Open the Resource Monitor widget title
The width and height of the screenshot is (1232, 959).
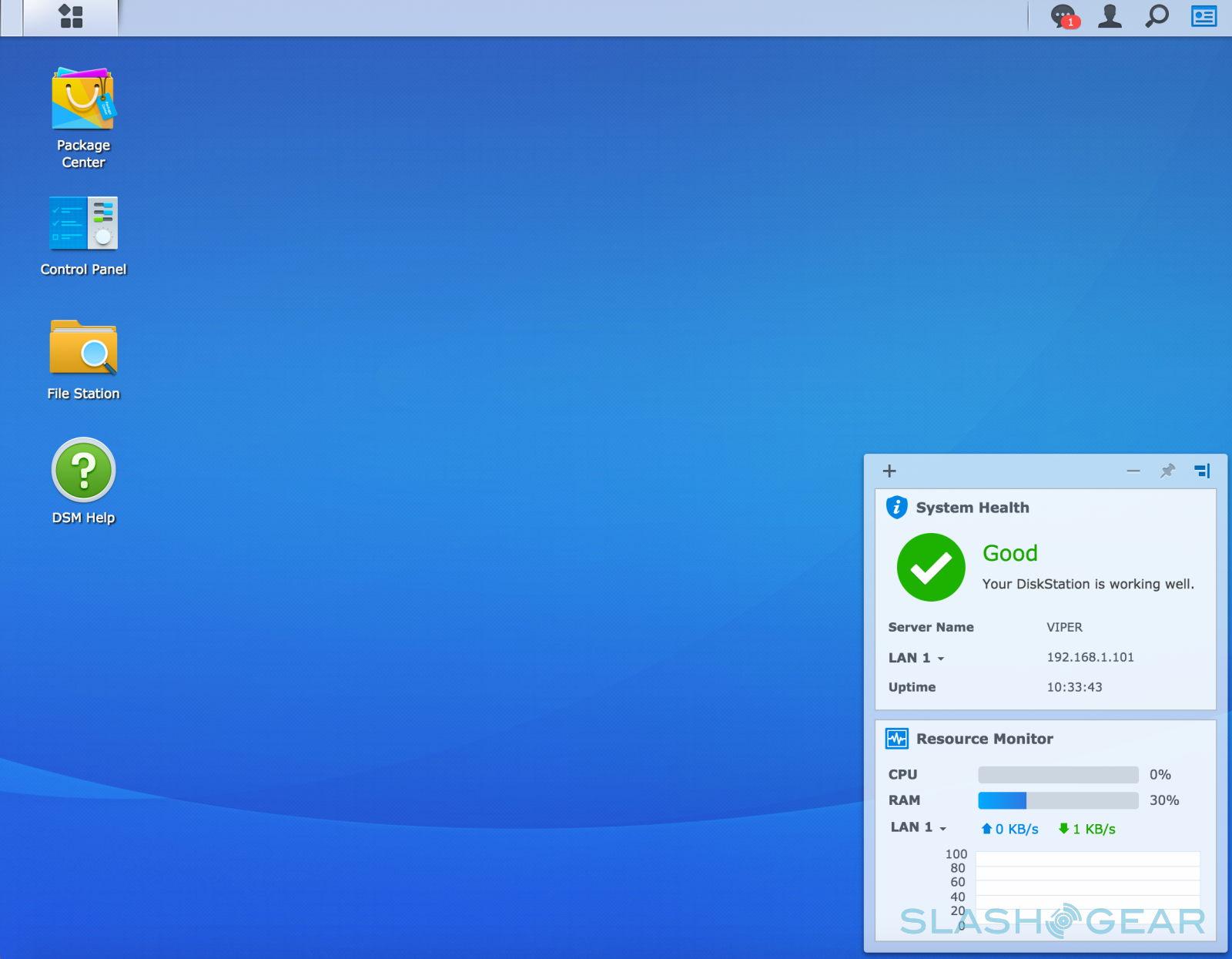(x=985, y=739)
